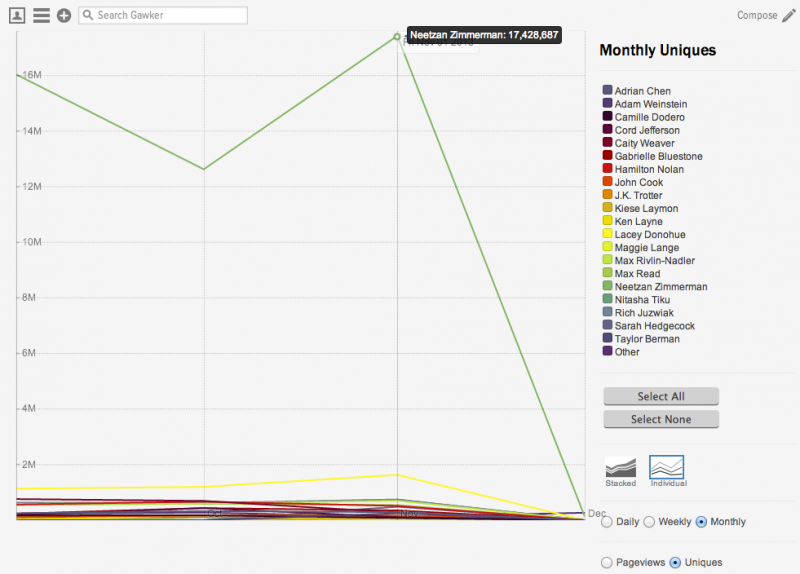Viewport: 800px width, 574px height.
Task: Toggle John Cook color swatch
Action: tap(607, 181)
